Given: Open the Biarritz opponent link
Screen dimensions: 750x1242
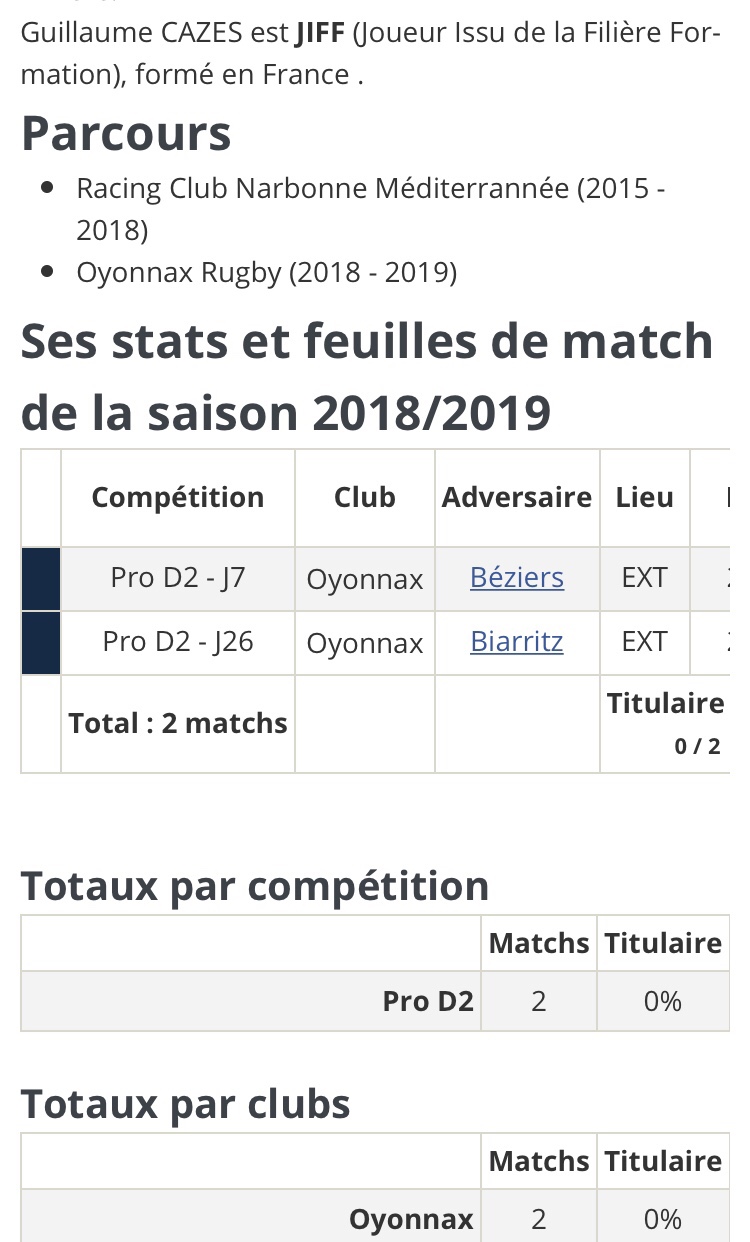Looking at the screenshot, I should [x=517, y=642].
